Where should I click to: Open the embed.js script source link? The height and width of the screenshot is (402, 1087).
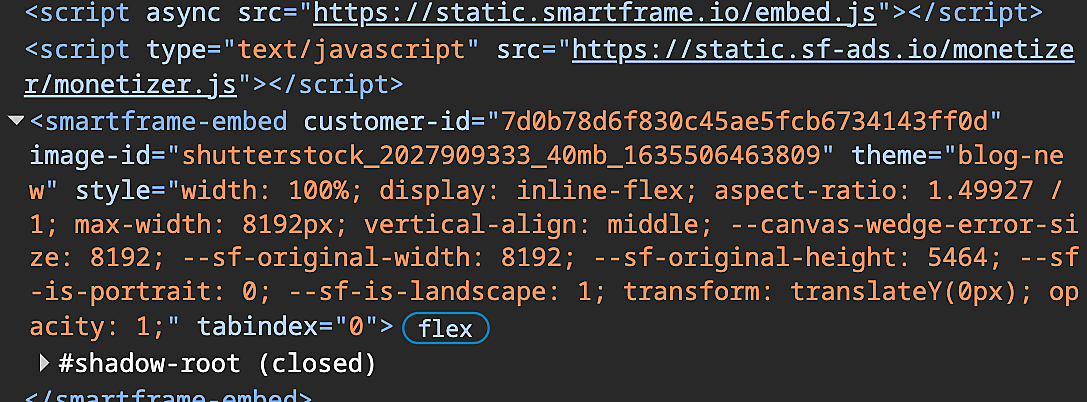[x=594, y=15]
